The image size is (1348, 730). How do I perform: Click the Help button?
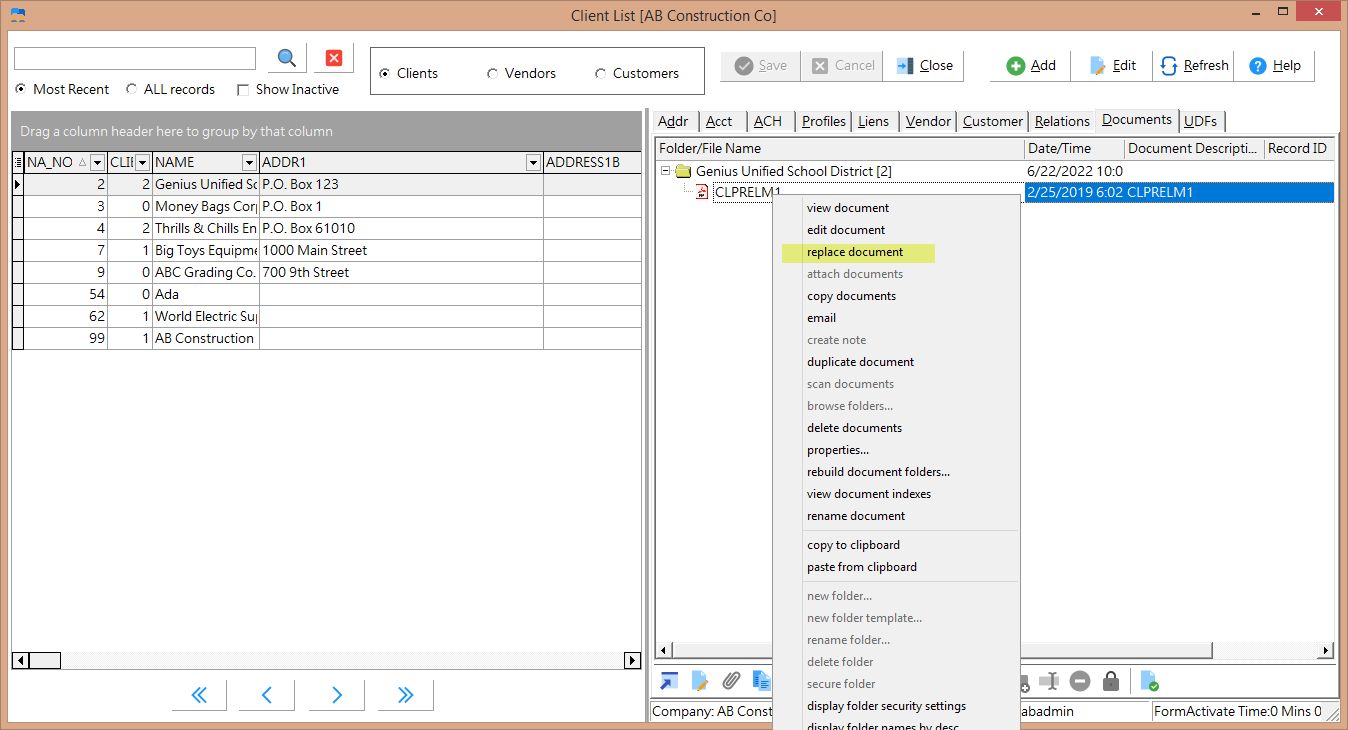pyautogui.click(x=1275, y=66)
